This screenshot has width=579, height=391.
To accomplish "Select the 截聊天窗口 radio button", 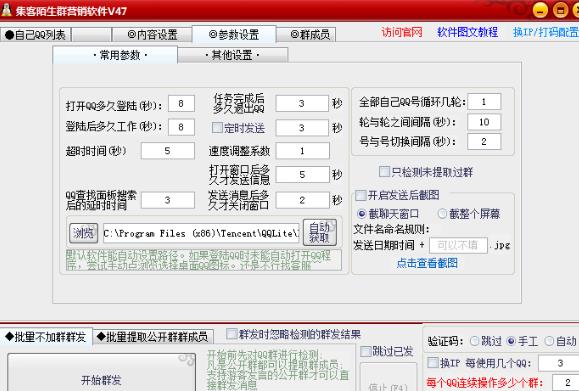I will 362,213.
